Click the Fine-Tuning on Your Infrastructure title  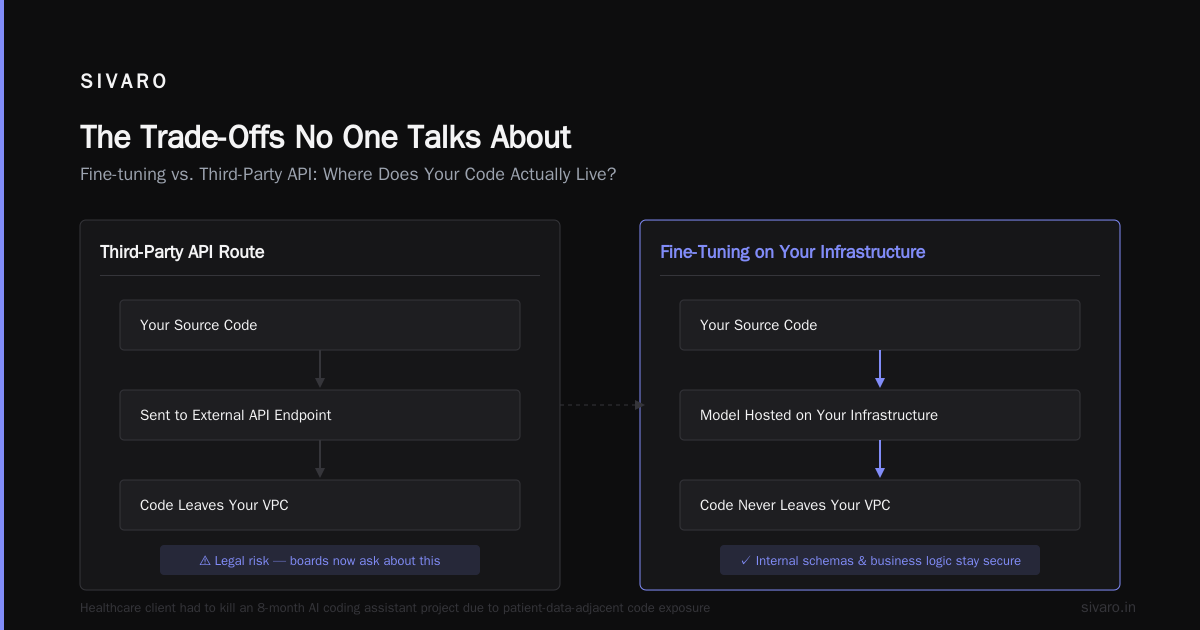click(793, 252)
